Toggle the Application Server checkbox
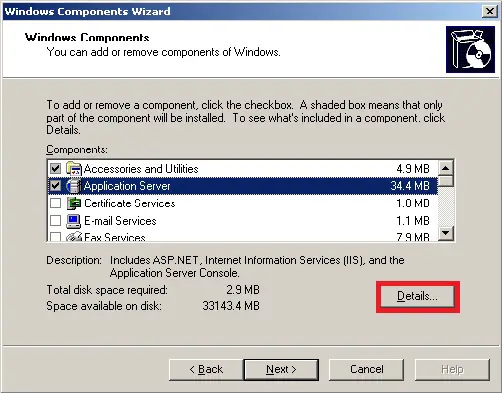 55,185
